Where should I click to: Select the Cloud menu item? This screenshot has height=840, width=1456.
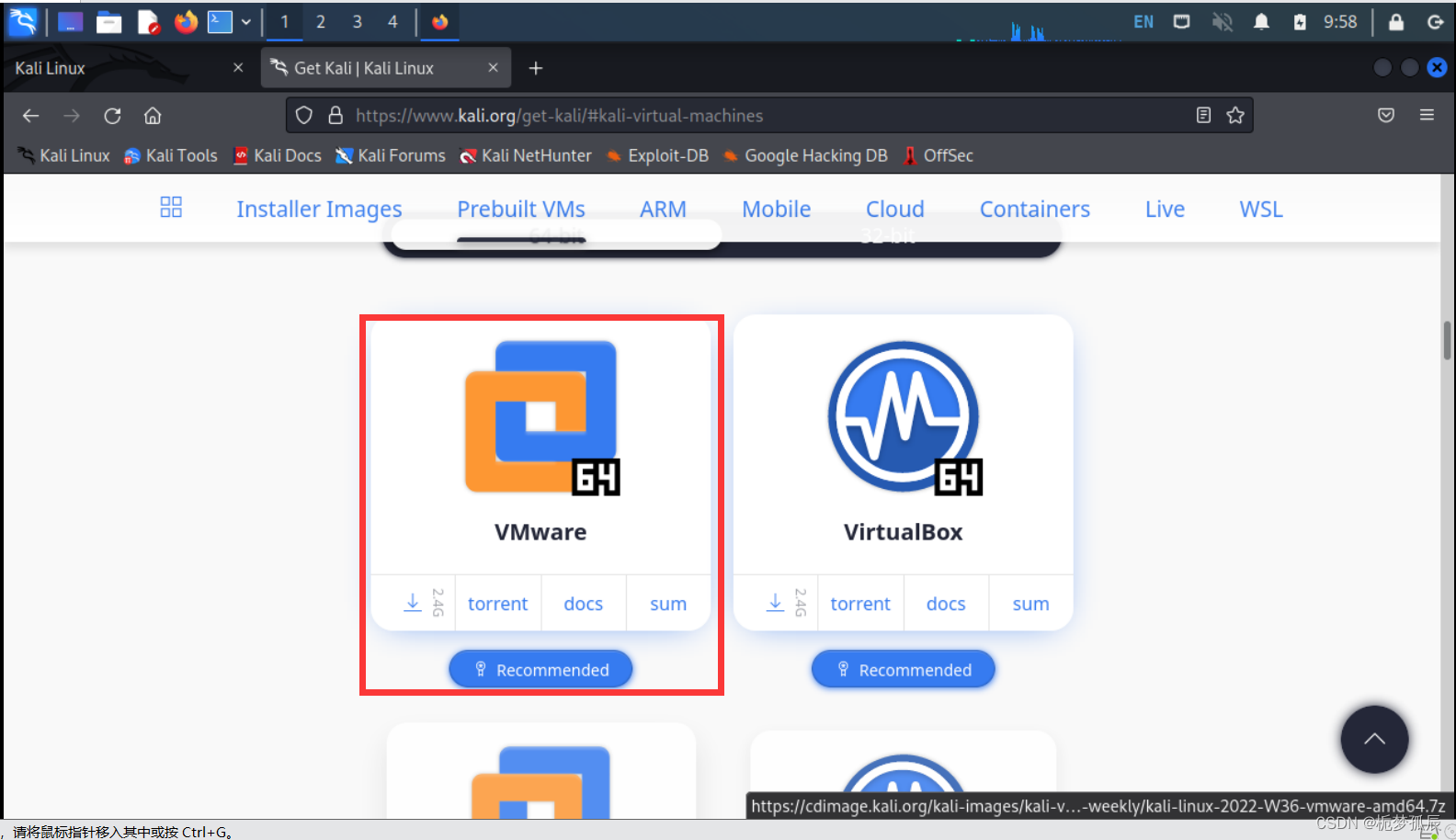[x=894, y=210]
